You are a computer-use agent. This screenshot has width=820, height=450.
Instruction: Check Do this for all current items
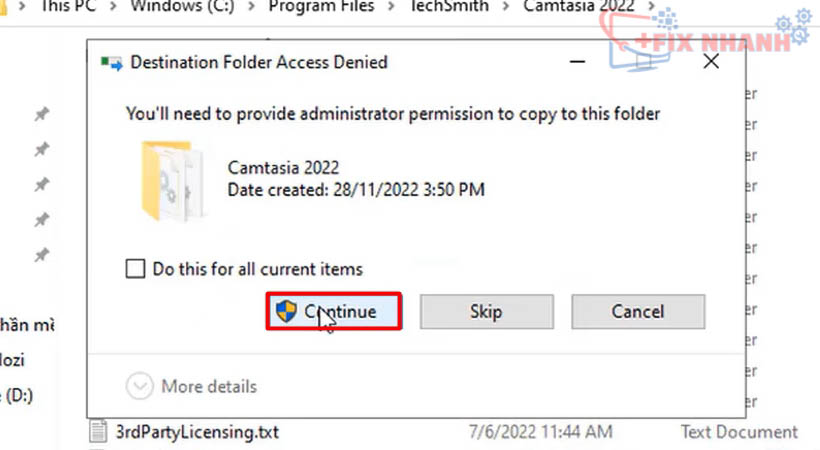pyautogui.click(x=135, y=269)
